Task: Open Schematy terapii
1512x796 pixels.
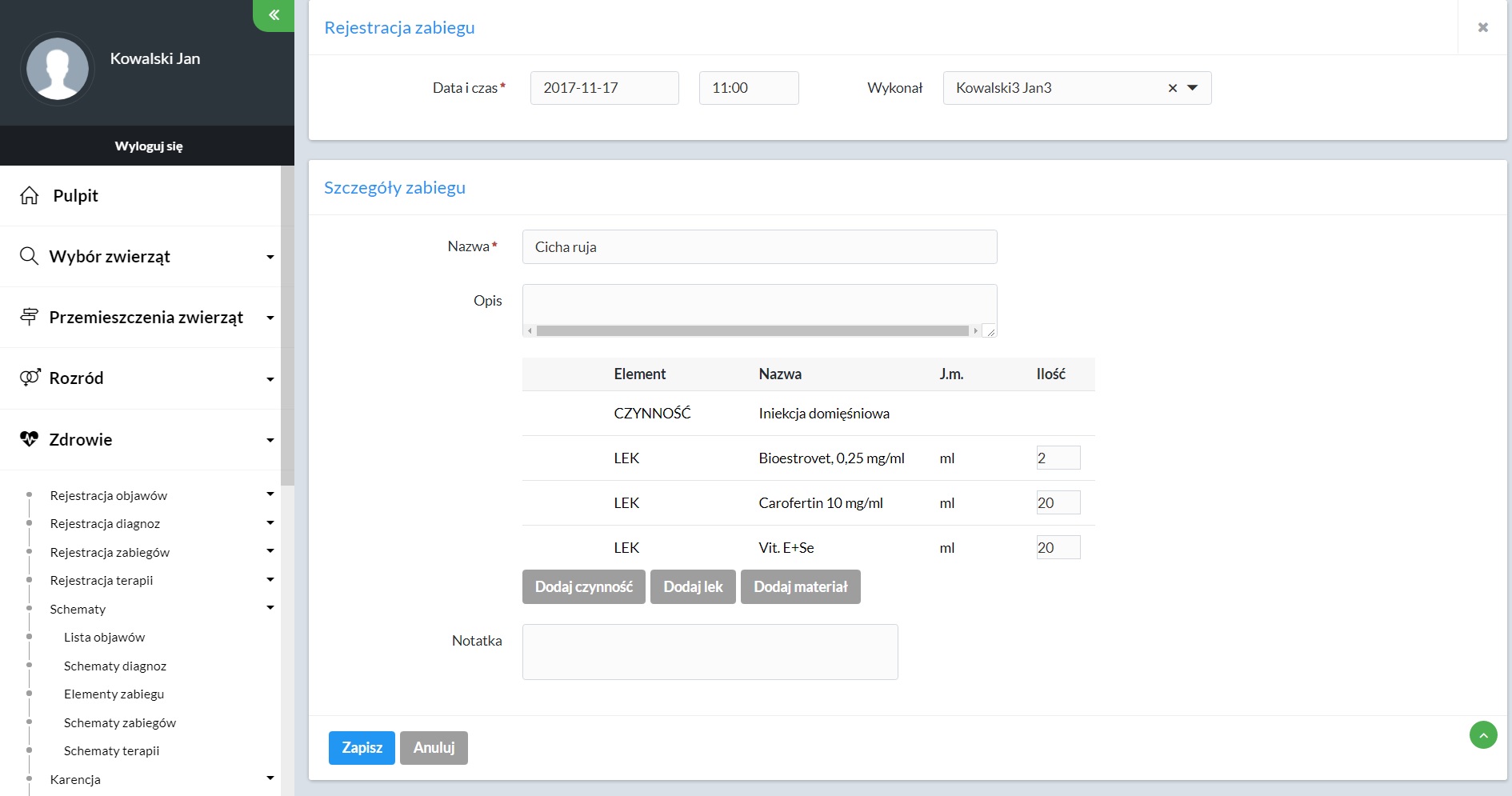Action: (x=111, y=750)
